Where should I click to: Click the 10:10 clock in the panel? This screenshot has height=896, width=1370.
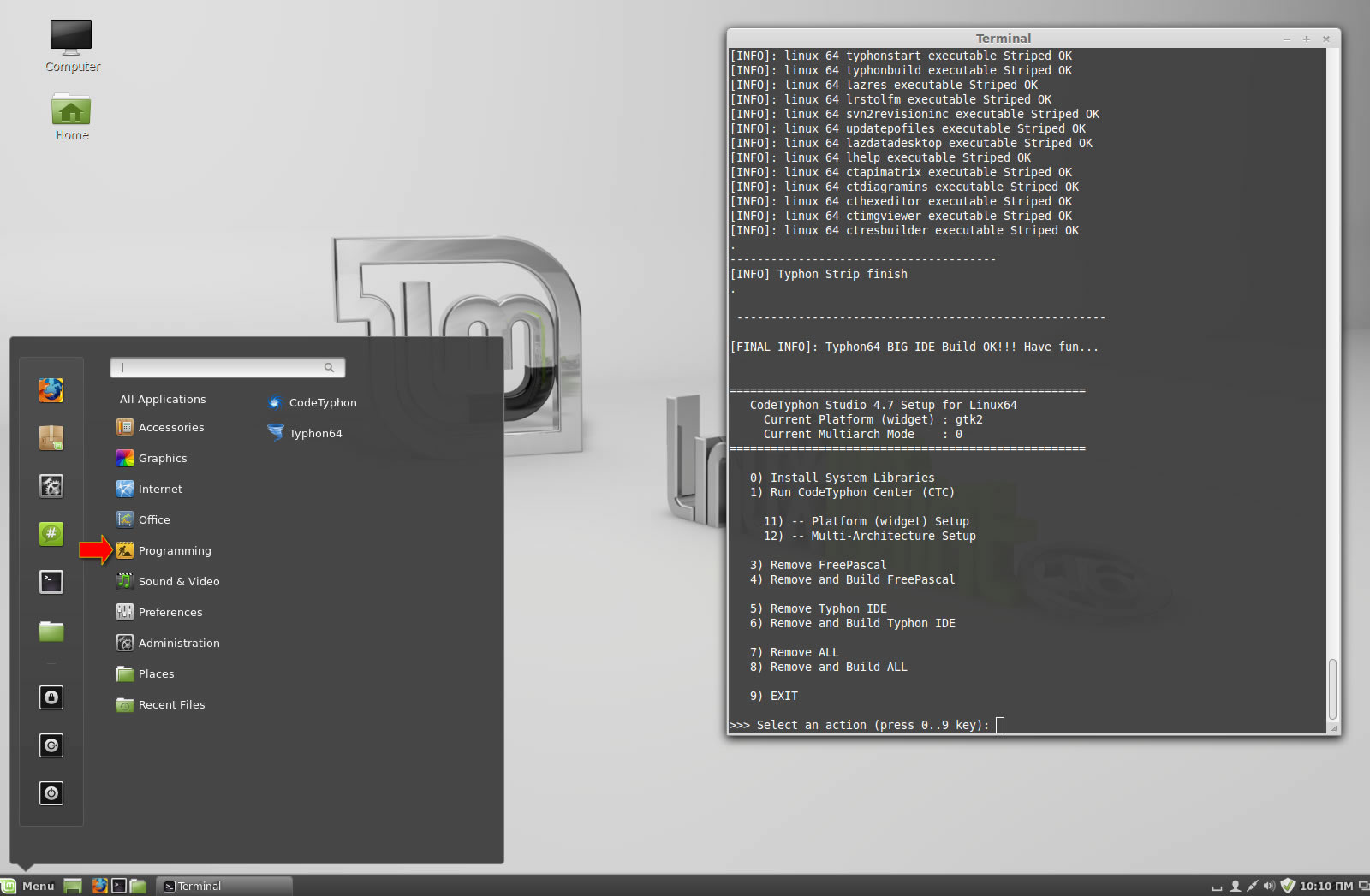coord(1326,886)
